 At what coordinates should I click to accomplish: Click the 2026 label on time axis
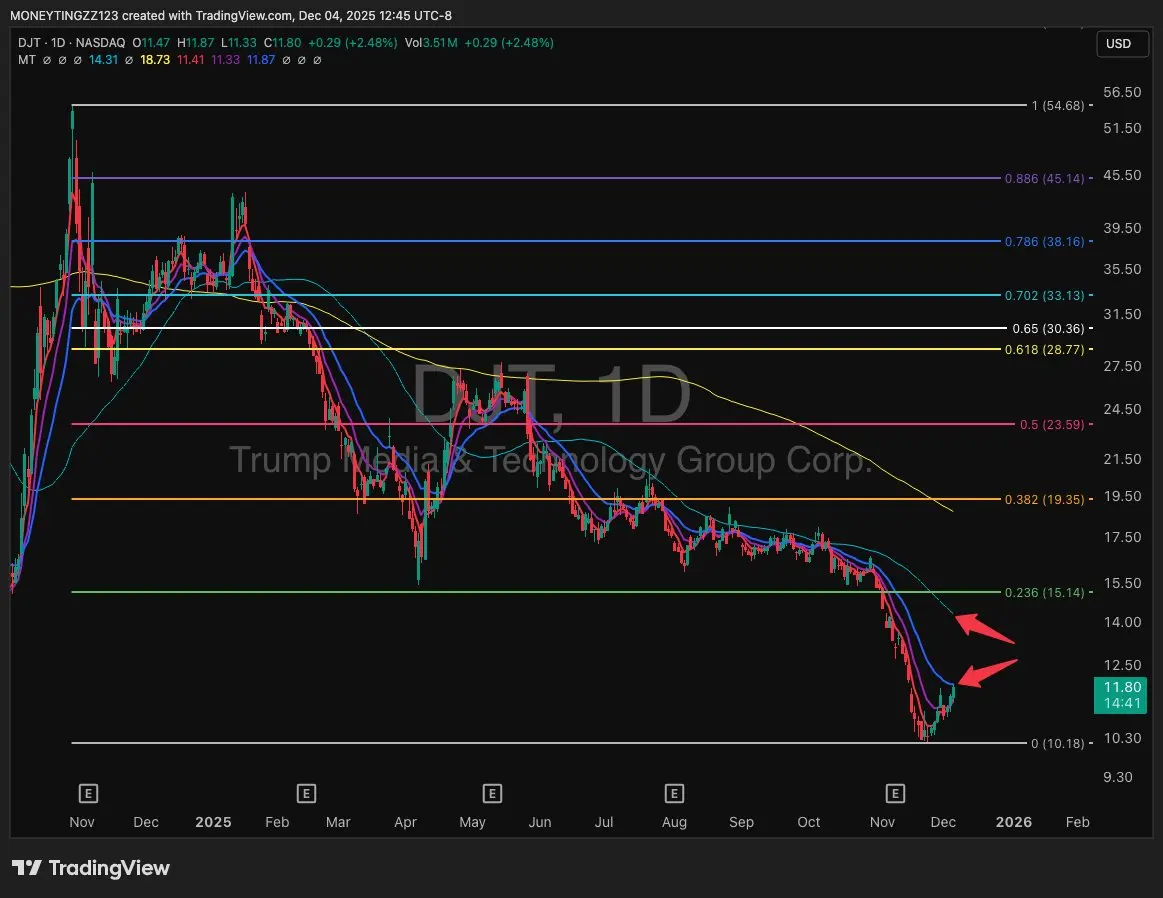point(1014,822)
